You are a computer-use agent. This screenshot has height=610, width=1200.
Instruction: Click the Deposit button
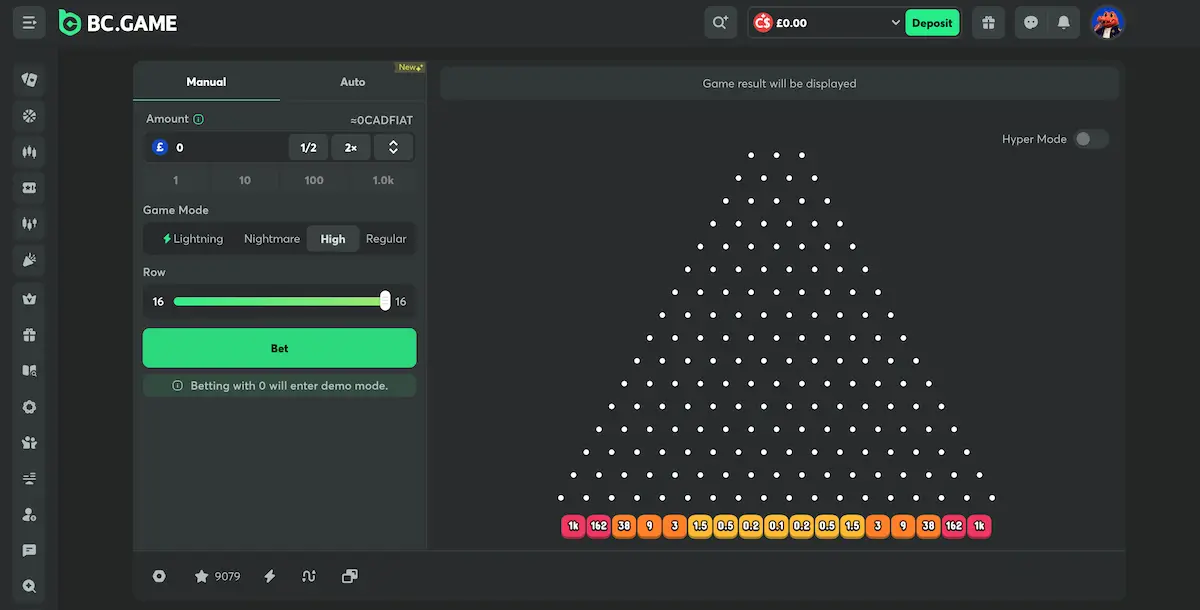932,22
